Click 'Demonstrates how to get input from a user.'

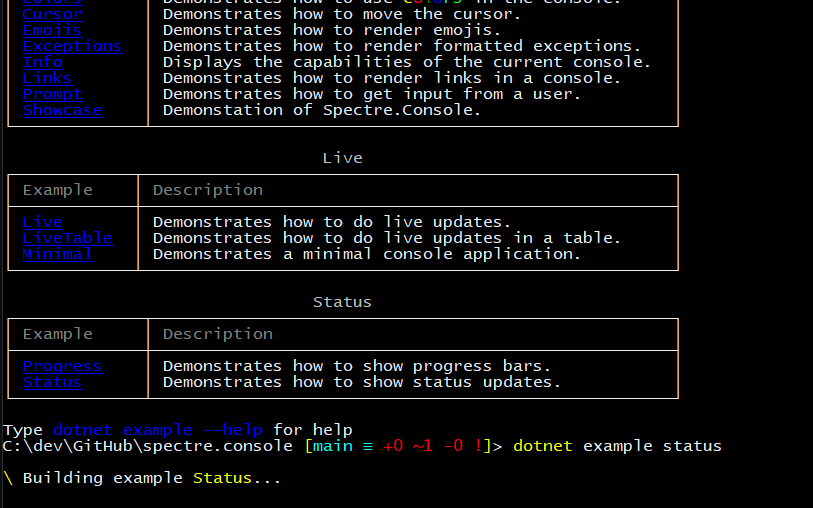372,94
